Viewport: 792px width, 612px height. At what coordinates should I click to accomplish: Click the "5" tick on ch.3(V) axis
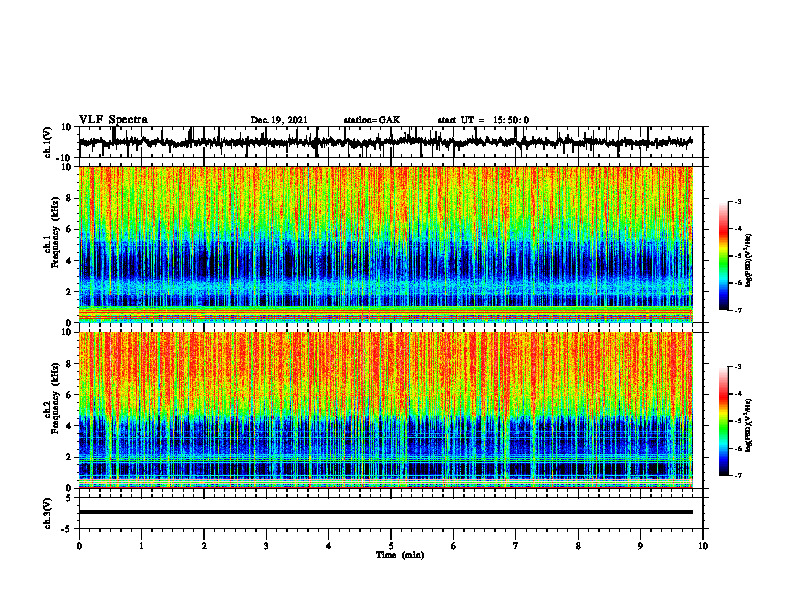point(69,498)
